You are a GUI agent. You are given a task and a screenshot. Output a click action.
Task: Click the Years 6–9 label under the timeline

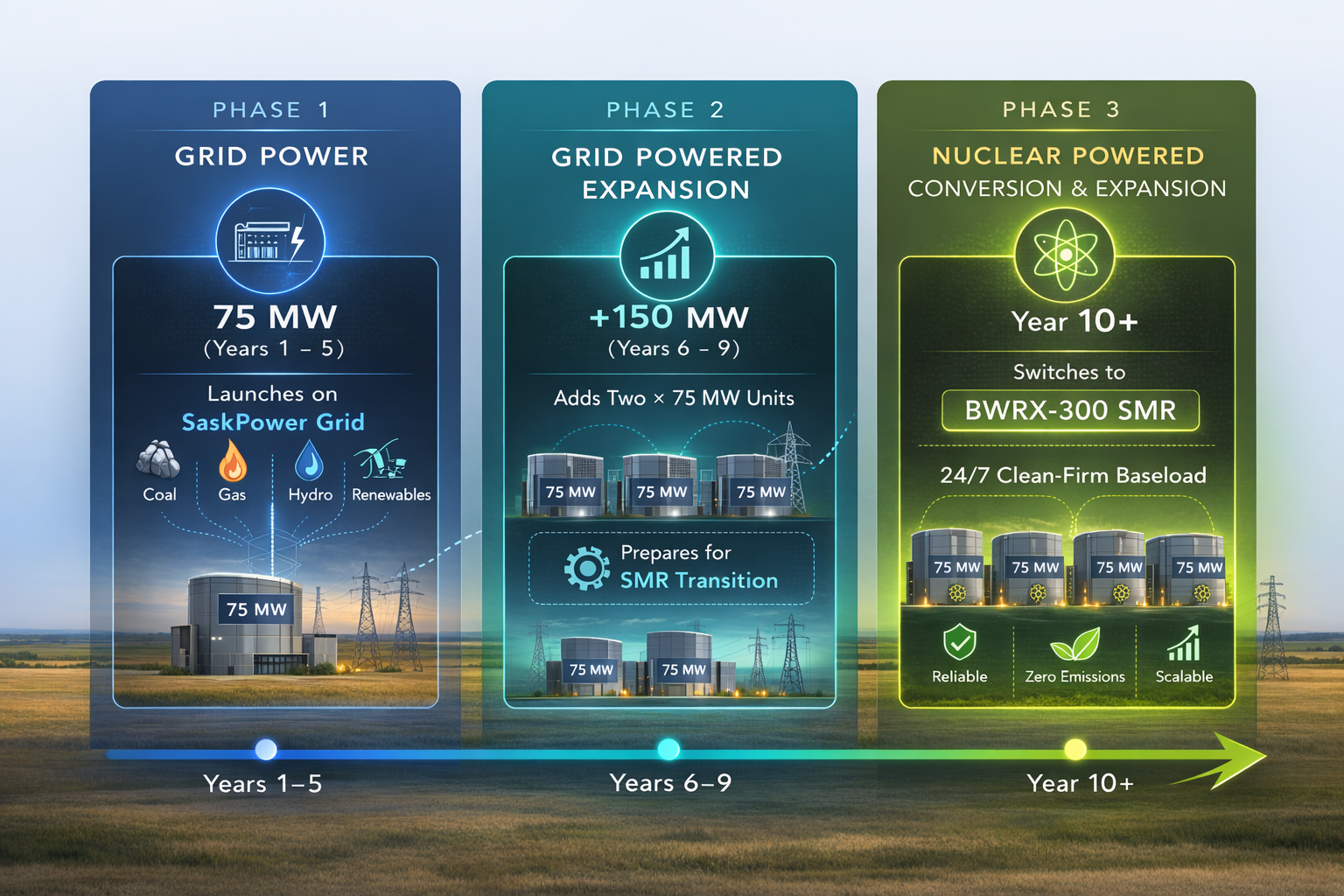tap(670, 782)
